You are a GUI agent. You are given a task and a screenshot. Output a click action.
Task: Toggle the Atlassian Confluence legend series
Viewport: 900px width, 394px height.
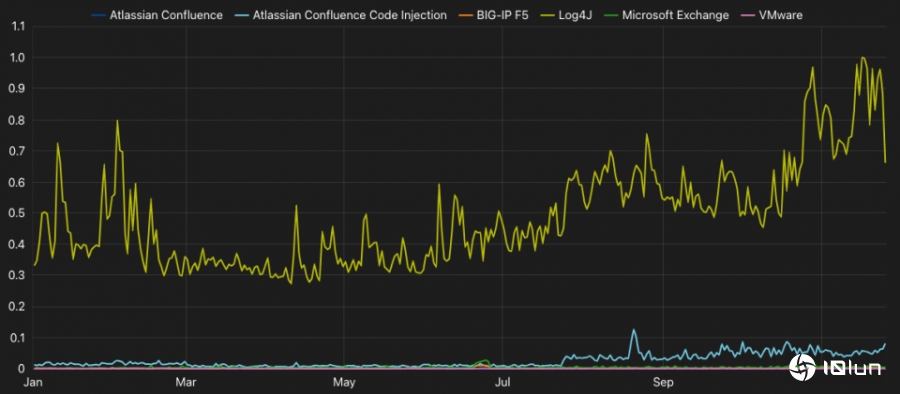coord(157,15)
